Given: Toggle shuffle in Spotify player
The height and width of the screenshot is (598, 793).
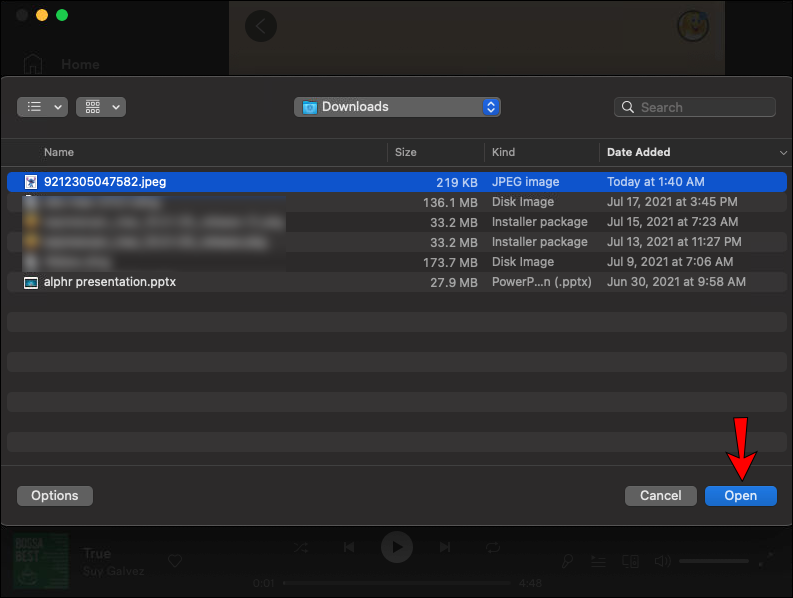Looking at the screenshot, I should point(301,547).
